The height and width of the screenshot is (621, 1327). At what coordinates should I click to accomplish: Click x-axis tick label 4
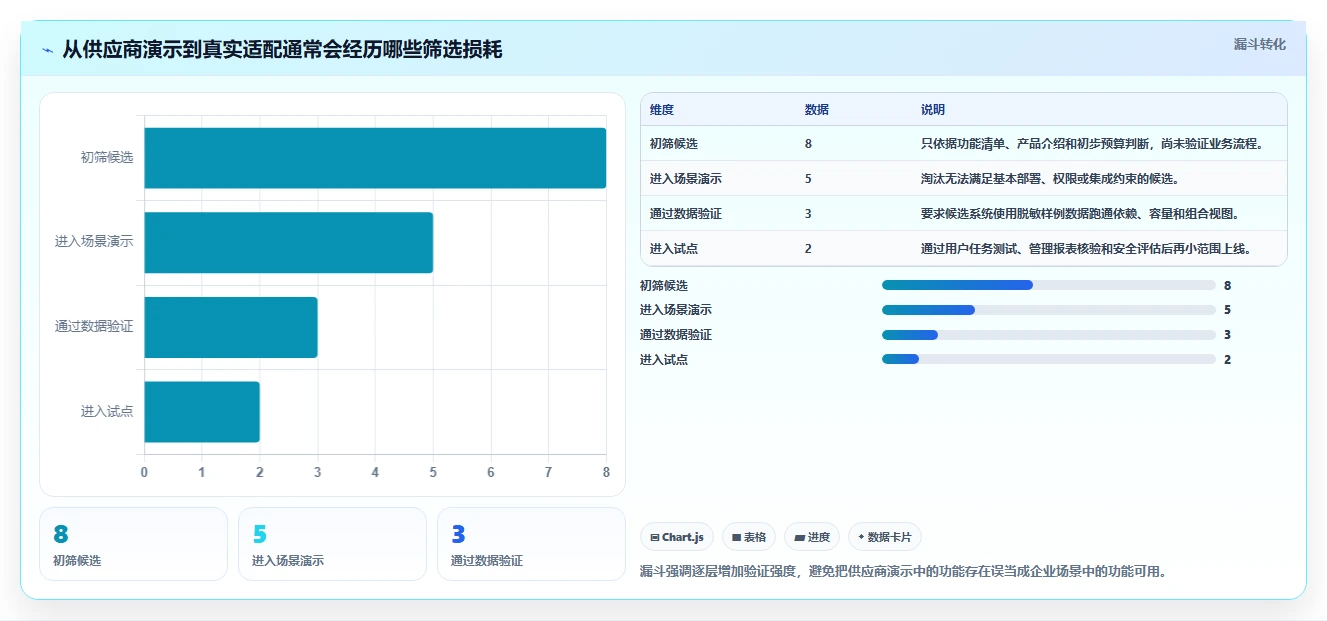[x=375, y=472]
